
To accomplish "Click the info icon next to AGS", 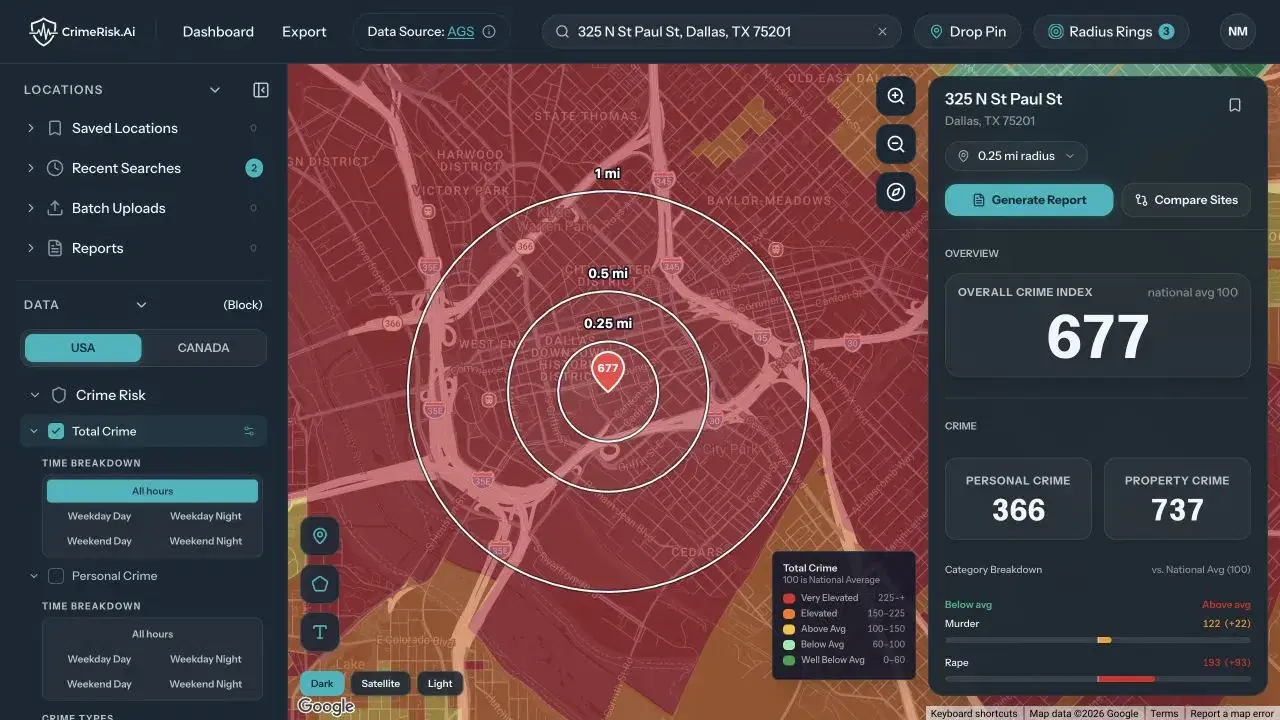I will (489, 32).
